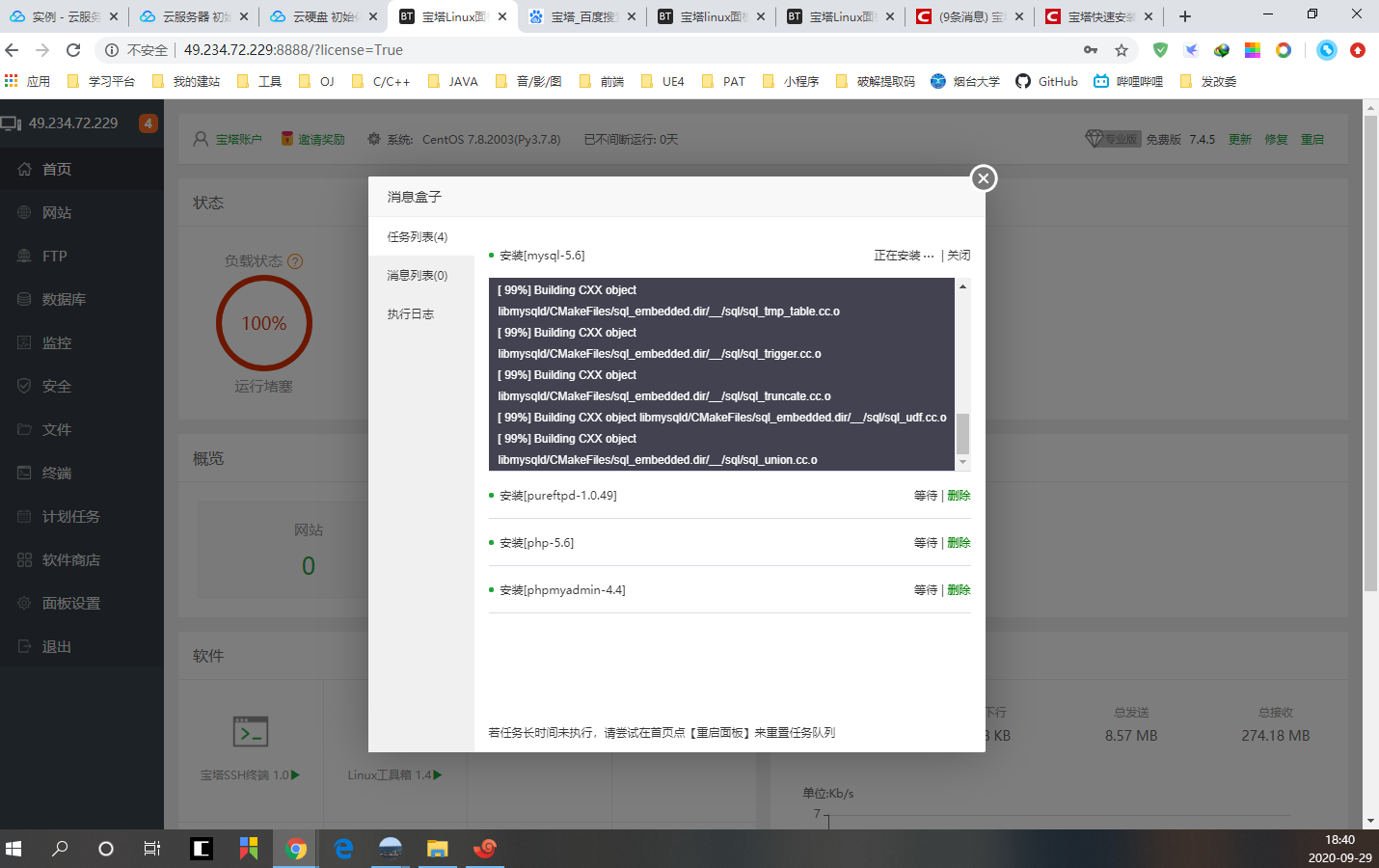Click the orange notification badge showing 4
The image size is (1379, 868).
point(149,123)
